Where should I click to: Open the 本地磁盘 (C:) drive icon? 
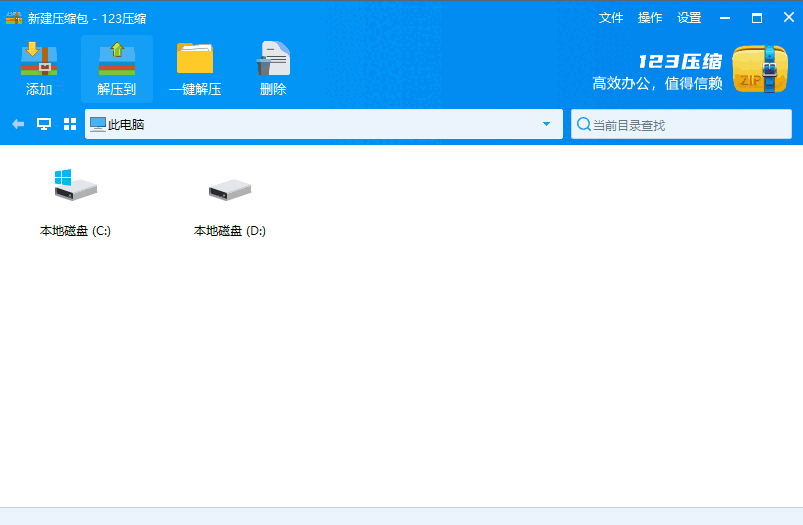(x=75, y=185)
